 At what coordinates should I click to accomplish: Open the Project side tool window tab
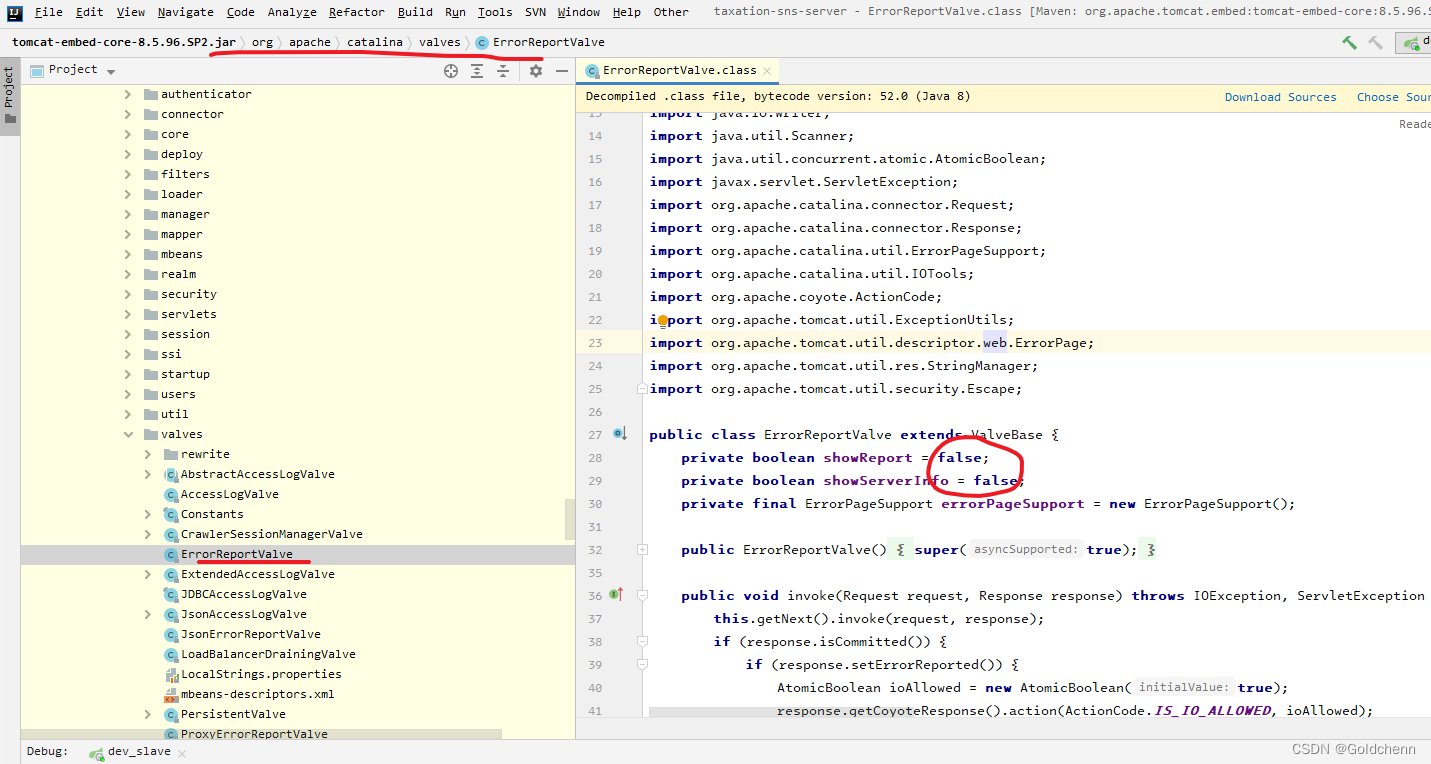[x=10, y=96]
